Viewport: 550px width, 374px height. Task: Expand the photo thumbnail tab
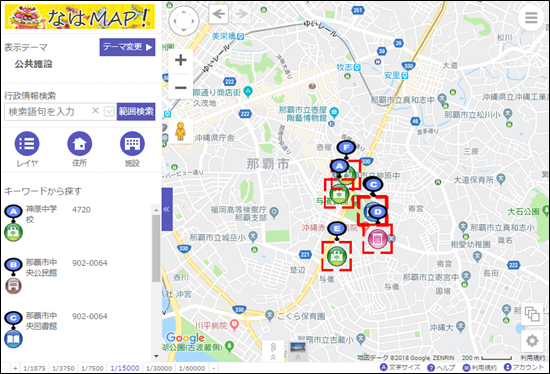point(298,351)
